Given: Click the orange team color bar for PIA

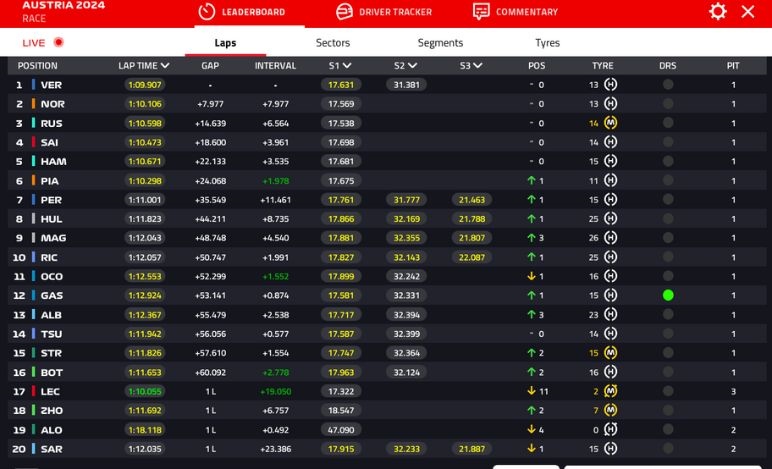Looking at the screenshot, I should coord(34,181).
